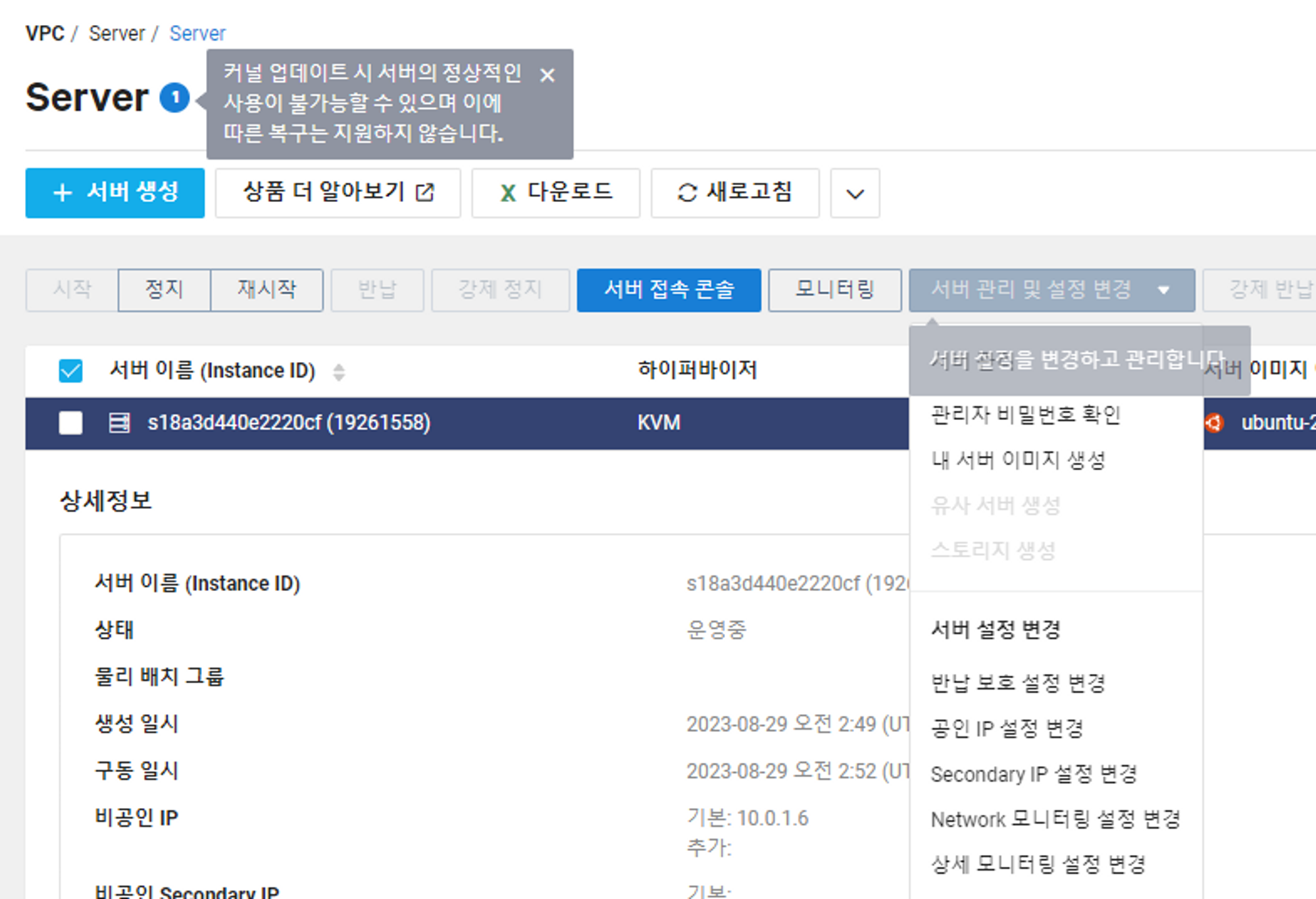Select 공인 IP 설정 변경 option

point(1007,729)
